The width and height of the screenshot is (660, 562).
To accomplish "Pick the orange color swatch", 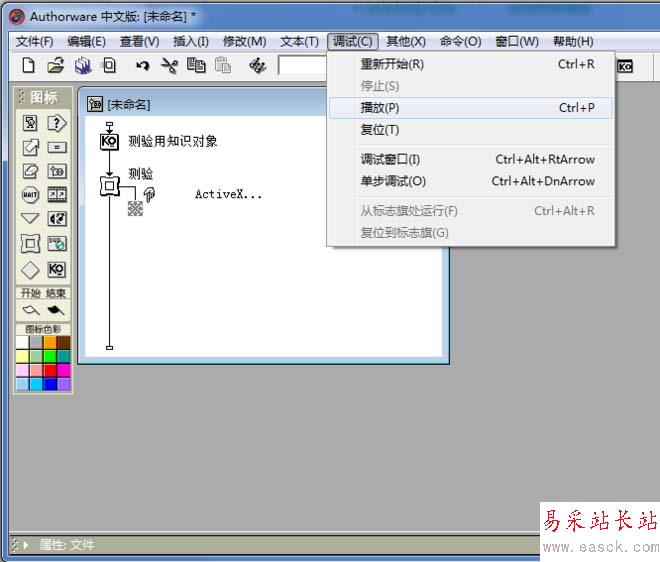I will click(50, 342).
